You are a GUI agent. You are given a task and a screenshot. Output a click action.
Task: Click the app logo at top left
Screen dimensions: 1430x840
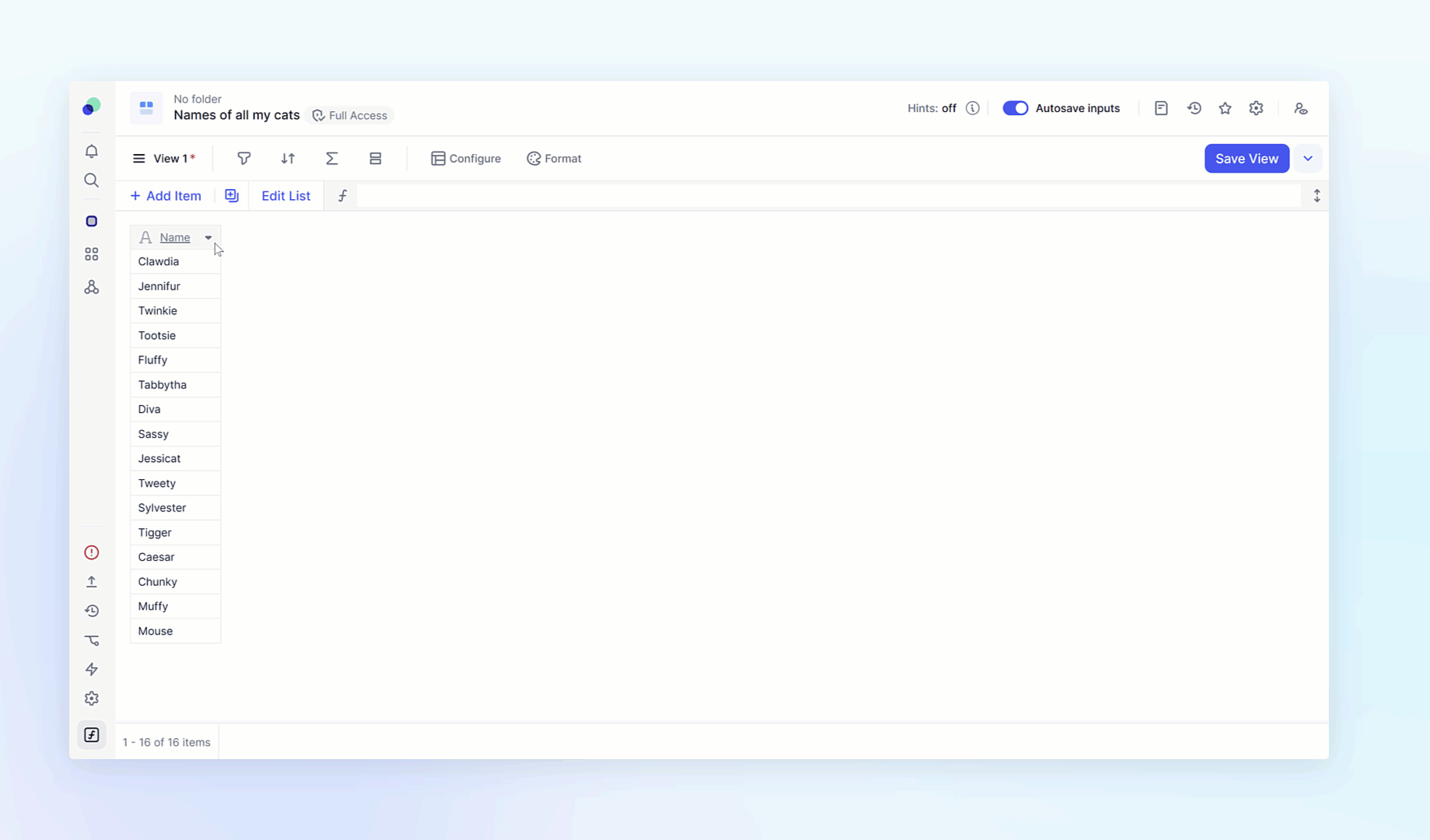coord(91,107)
